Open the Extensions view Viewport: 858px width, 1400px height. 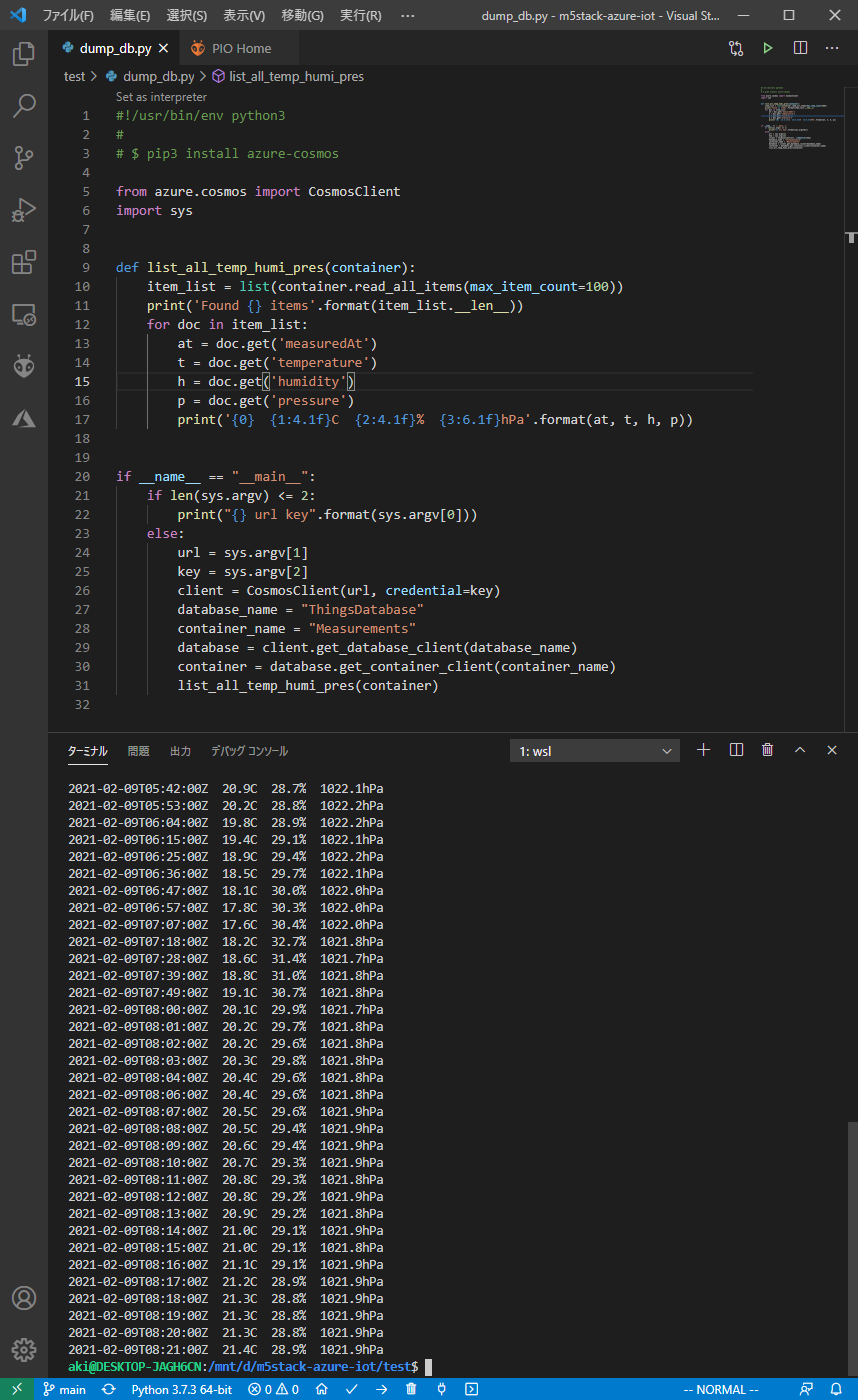tap(24, 262)
